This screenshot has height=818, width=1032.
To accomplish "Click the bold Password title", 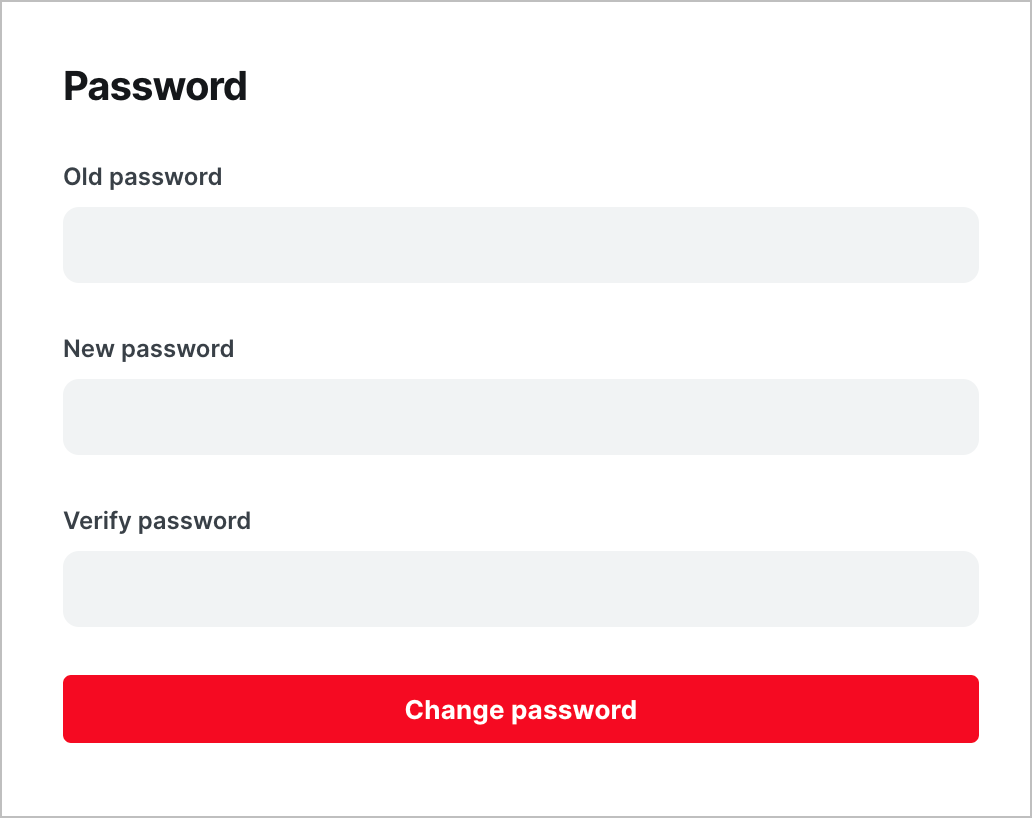I will pos(155,86).
